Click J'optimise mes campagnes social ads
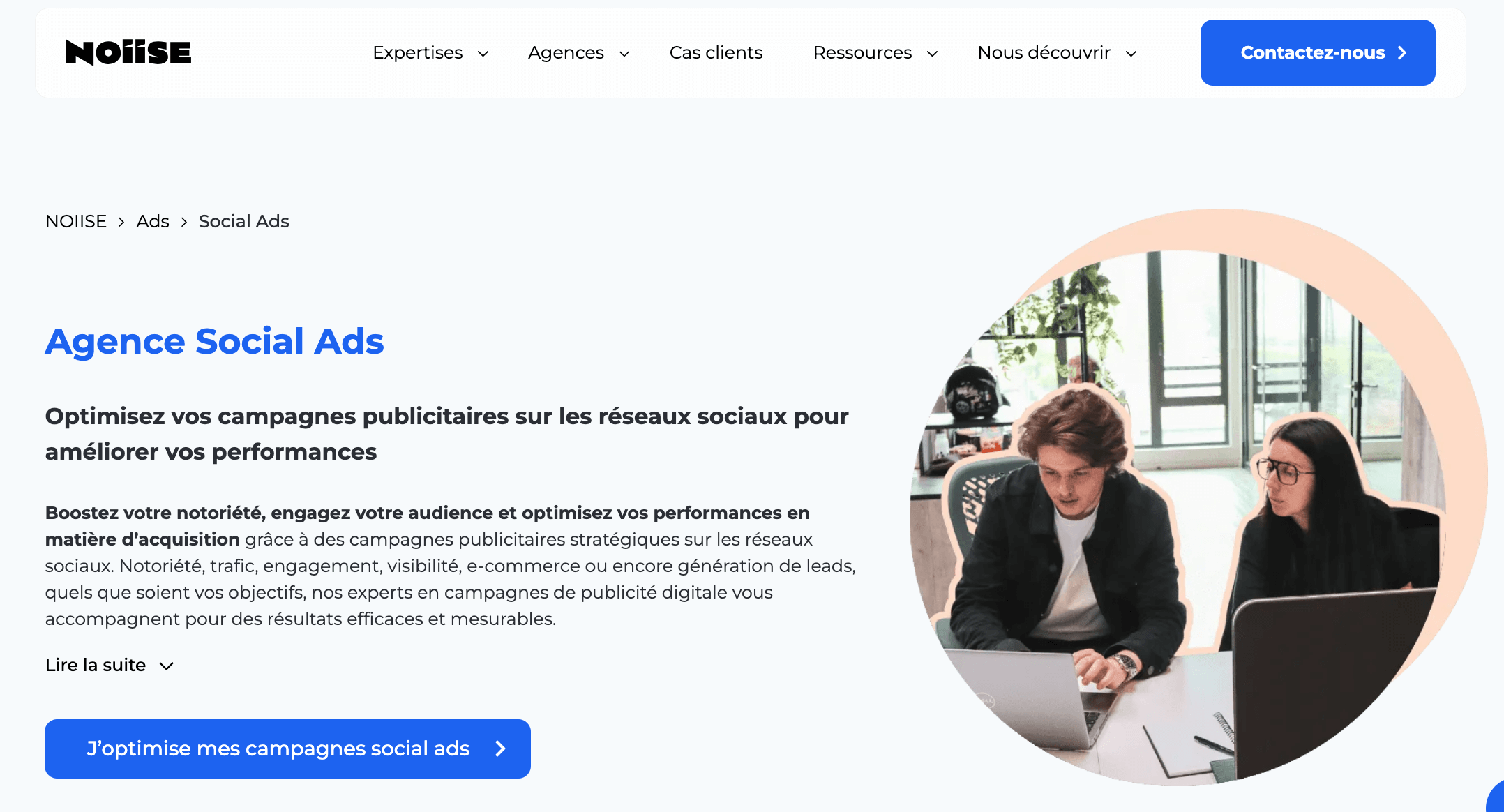Screen dimensions: 1504x812 tap(287, 749)
